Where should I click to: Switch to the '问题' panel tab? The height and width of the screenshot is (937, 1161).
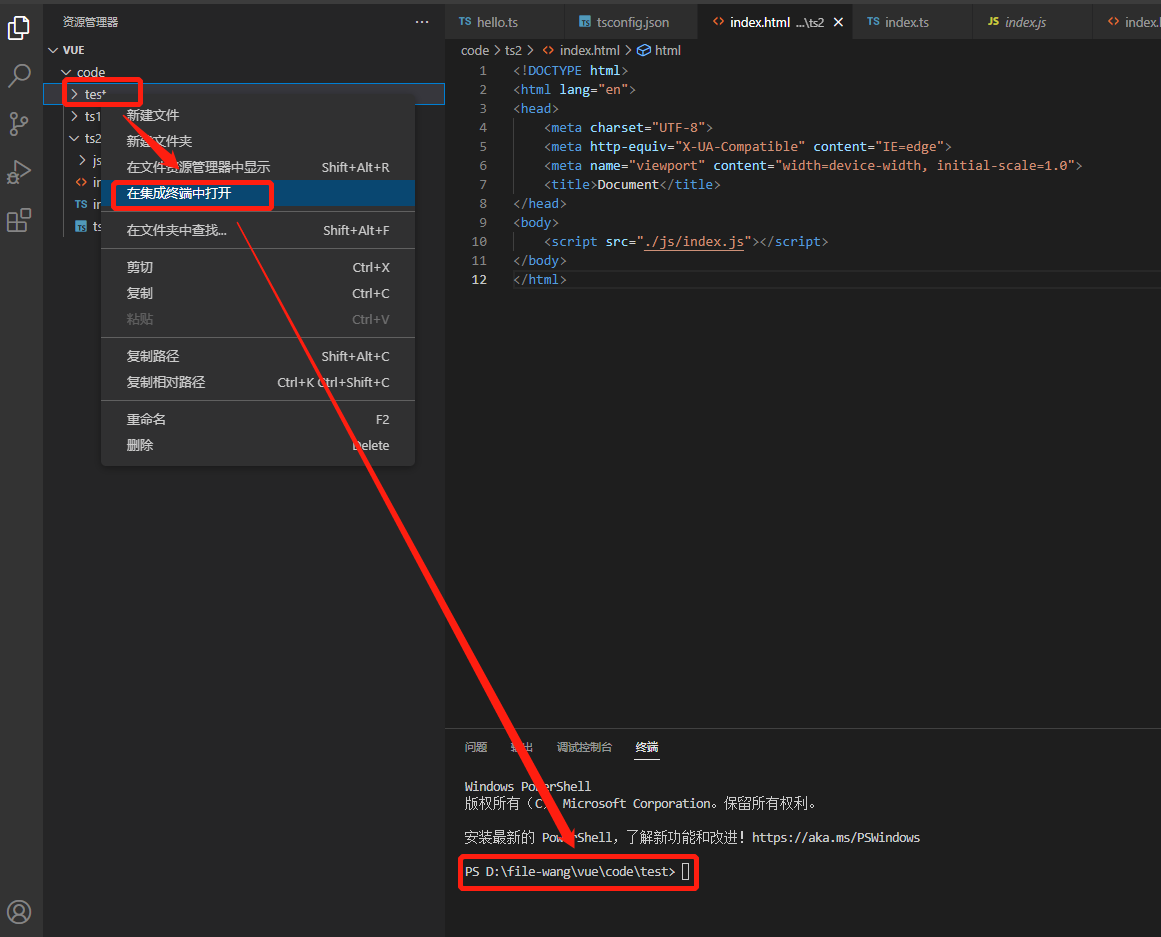coord(476,747)
